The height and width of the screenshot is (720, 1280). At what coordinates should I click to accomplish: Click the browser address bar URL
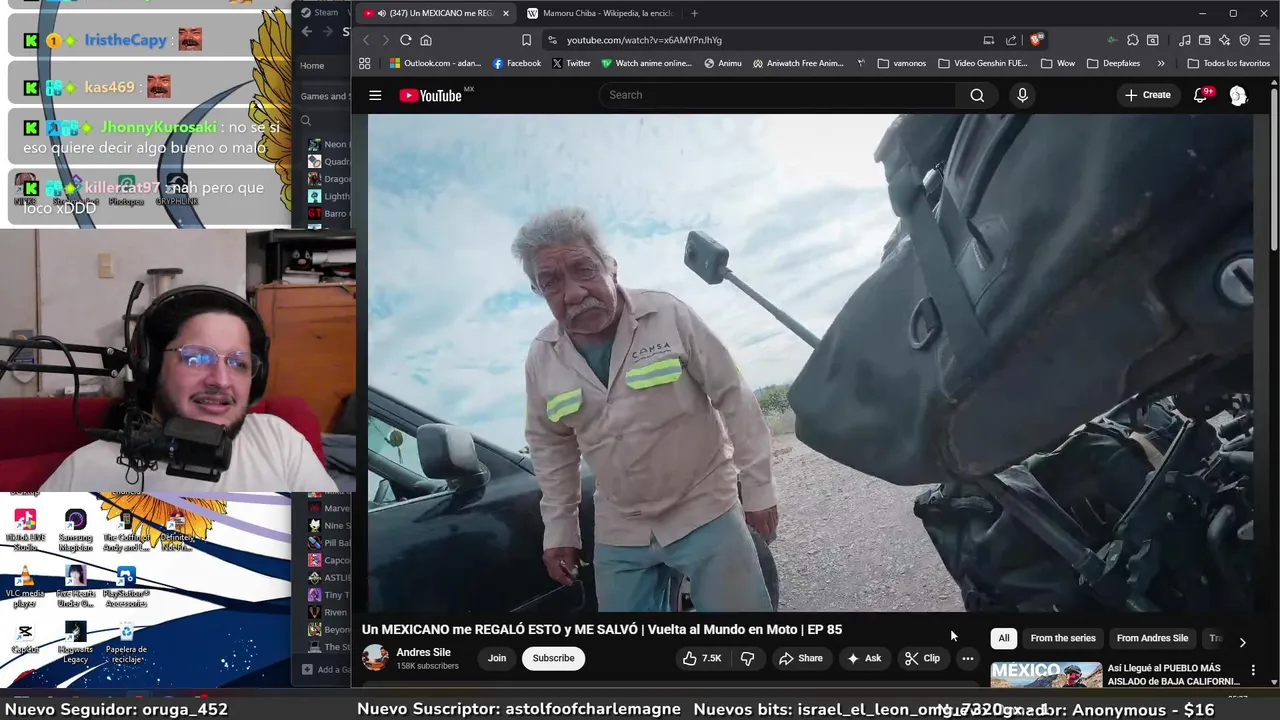pyautogui.click(x=644, y=40)
